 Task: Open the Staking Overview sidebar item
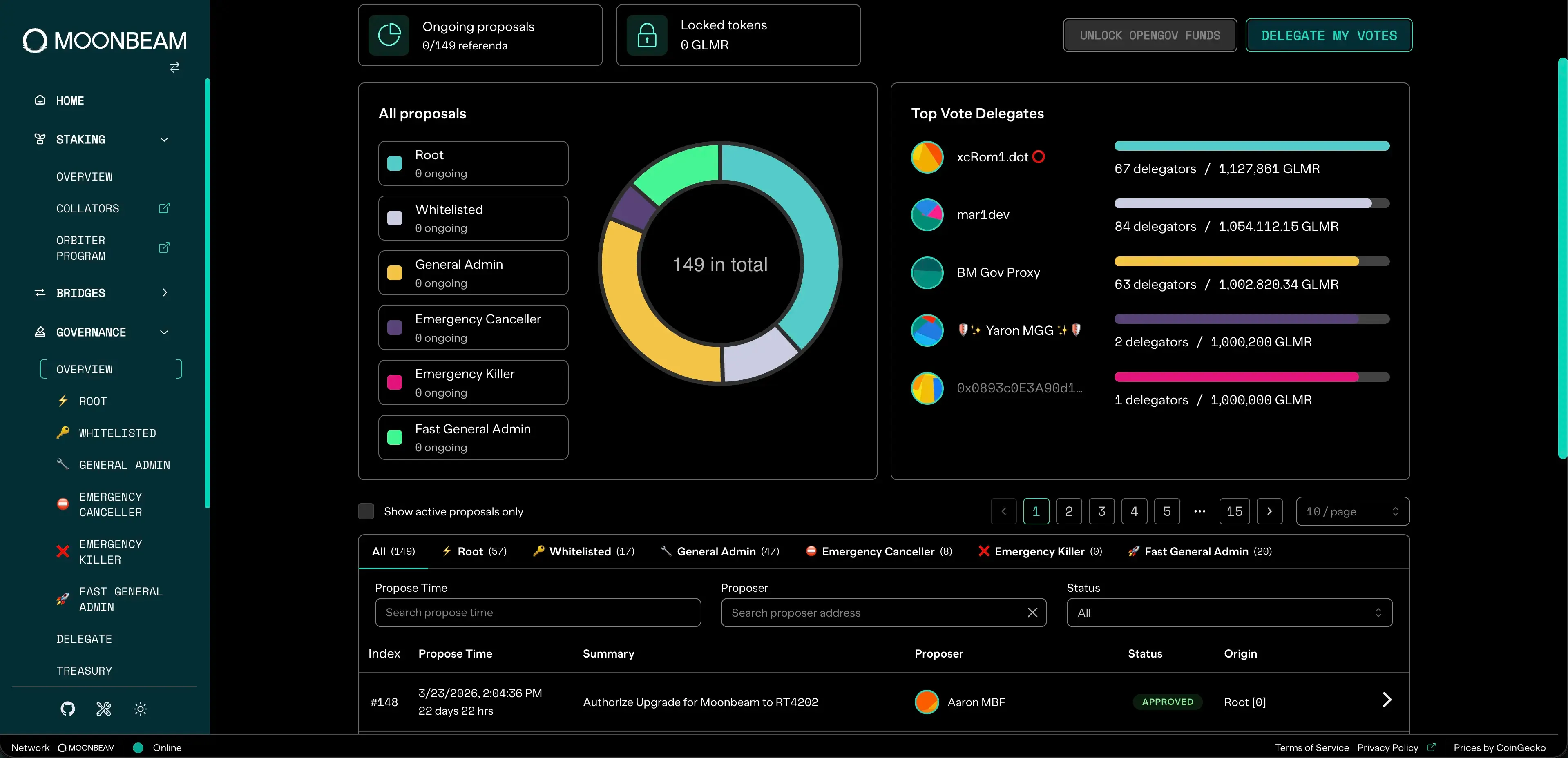[x=84, y=176]
